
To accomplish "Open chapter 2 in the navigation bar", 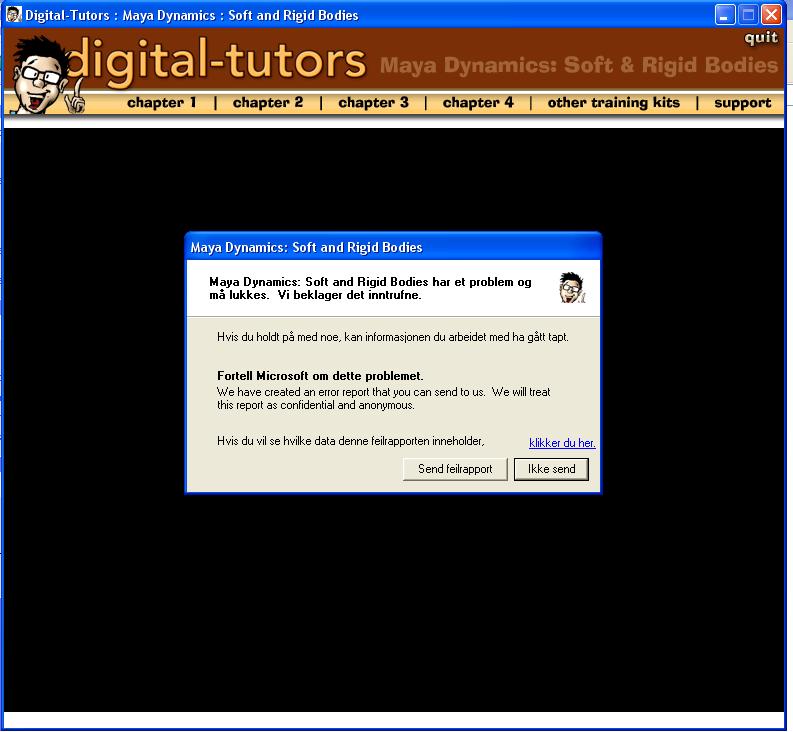I will click(x=268, y=103).
